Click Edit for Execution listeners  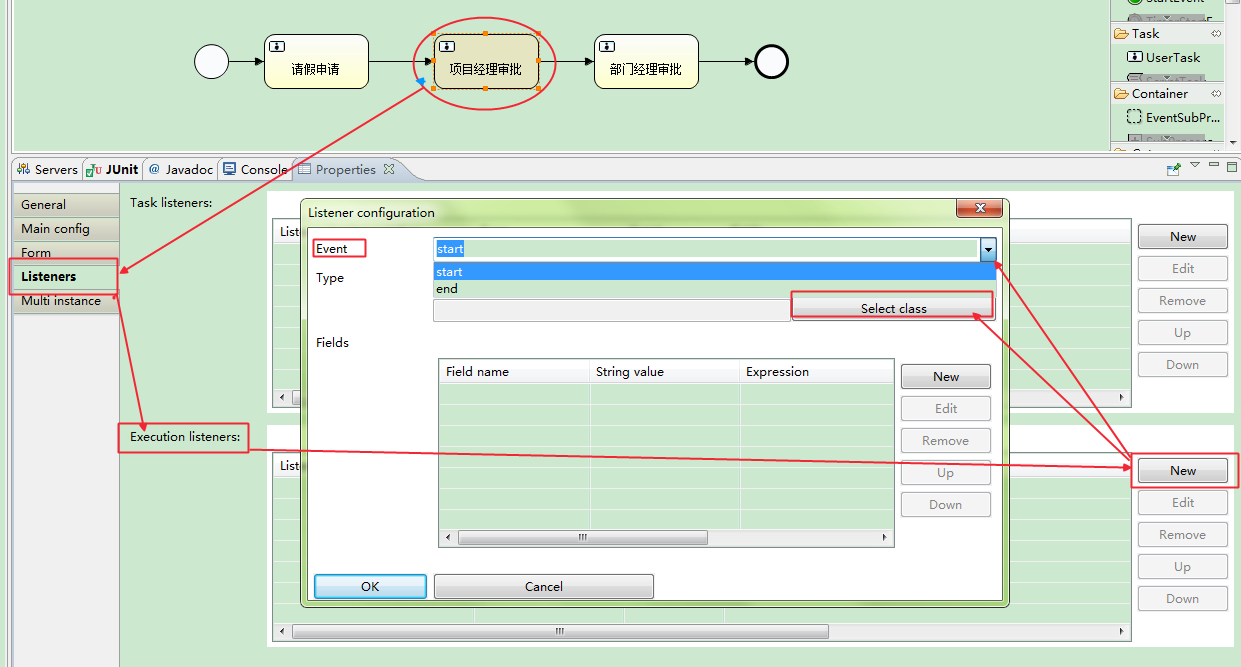coord(1183,502)
